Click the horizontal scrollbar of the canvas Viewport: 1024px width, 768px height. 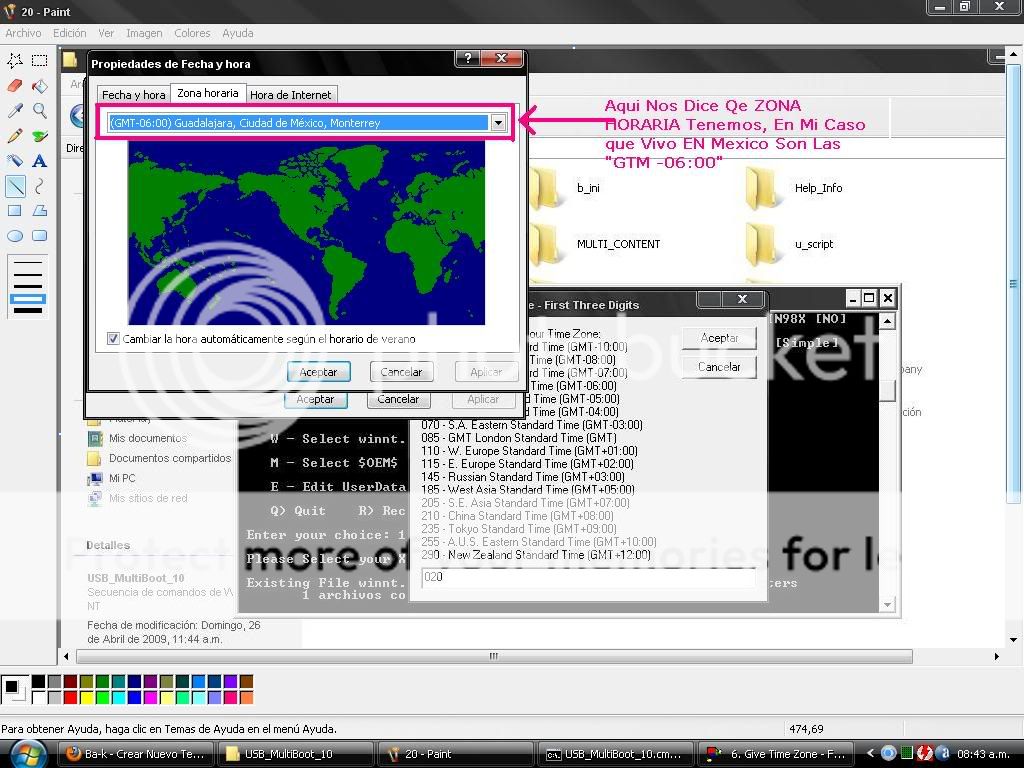click(494, 656)
